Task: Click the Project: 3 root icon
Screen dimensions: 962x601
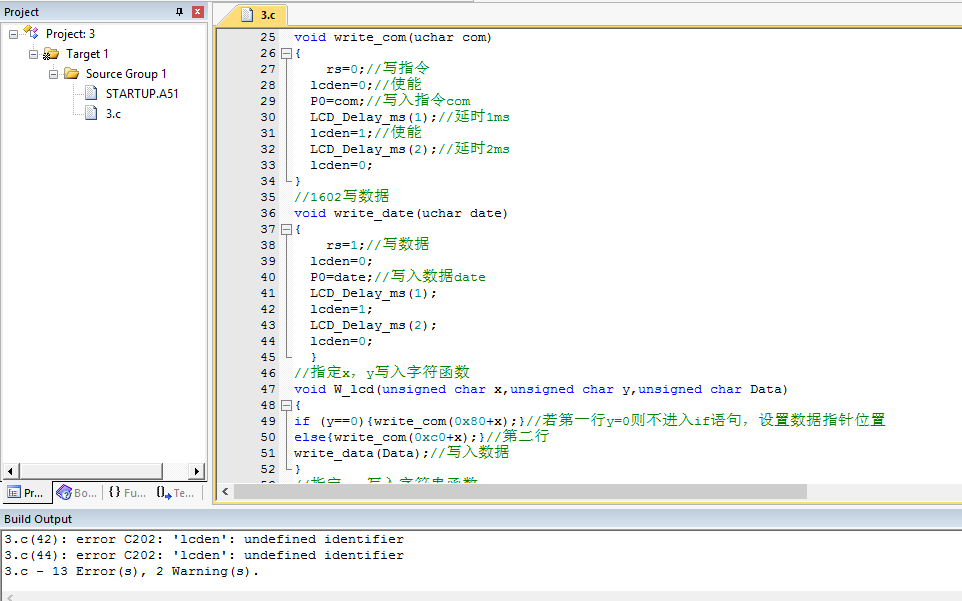Action: pos(31,33)
